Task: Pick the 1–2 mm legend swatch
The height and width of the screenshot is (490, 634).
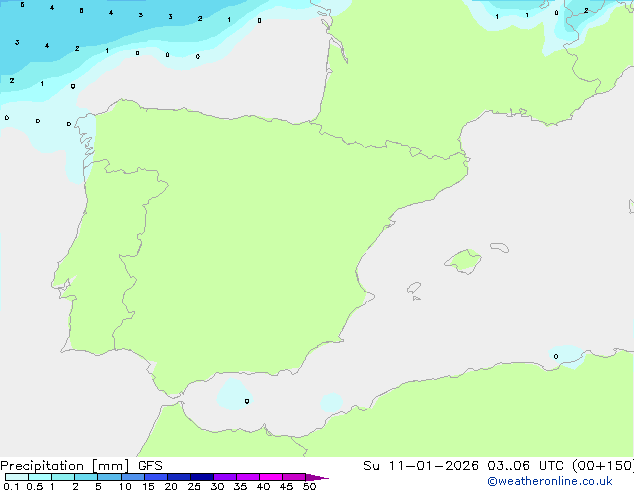Action: (63, 477)
